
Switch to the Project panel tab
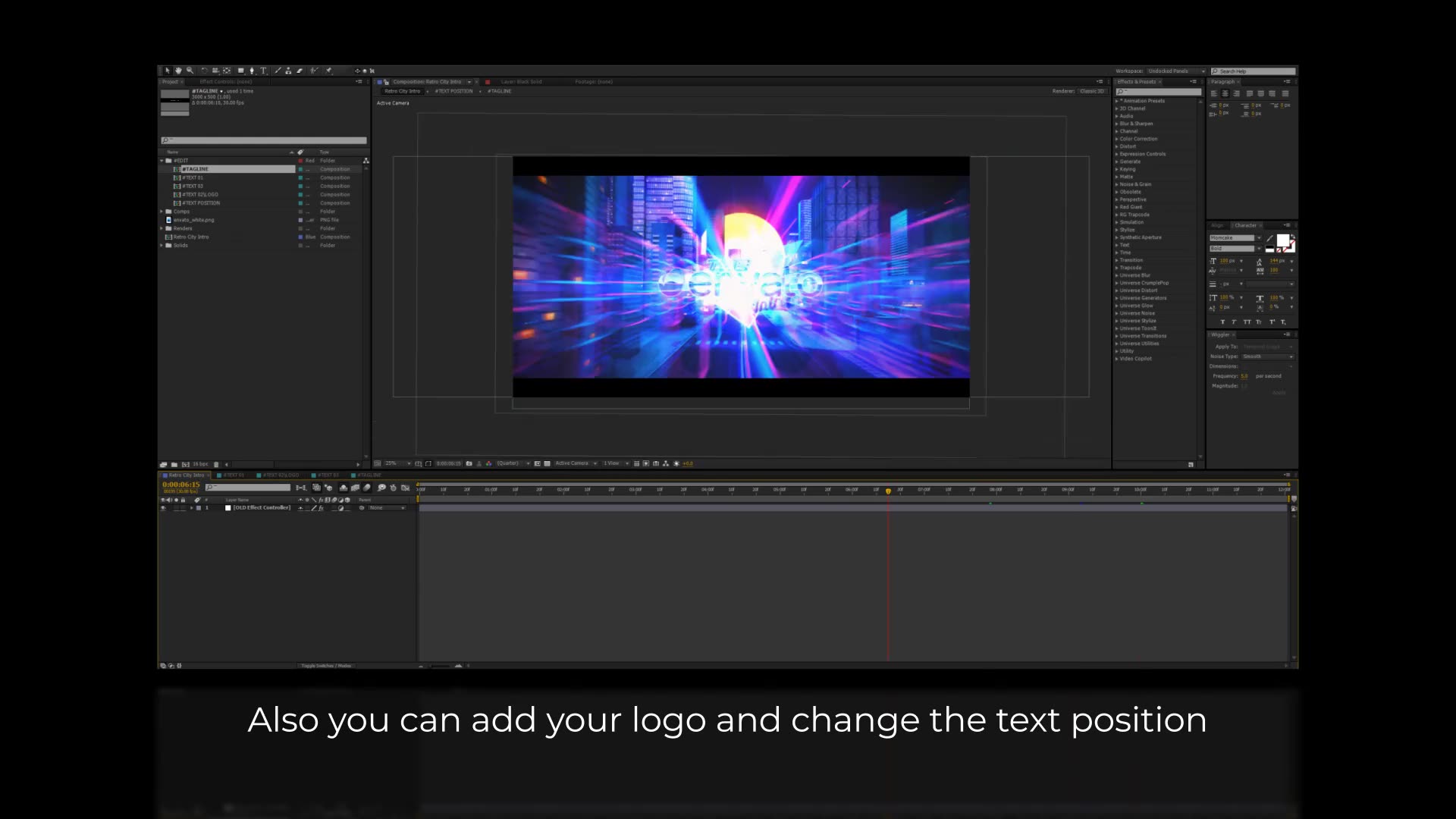coord(171,82)
